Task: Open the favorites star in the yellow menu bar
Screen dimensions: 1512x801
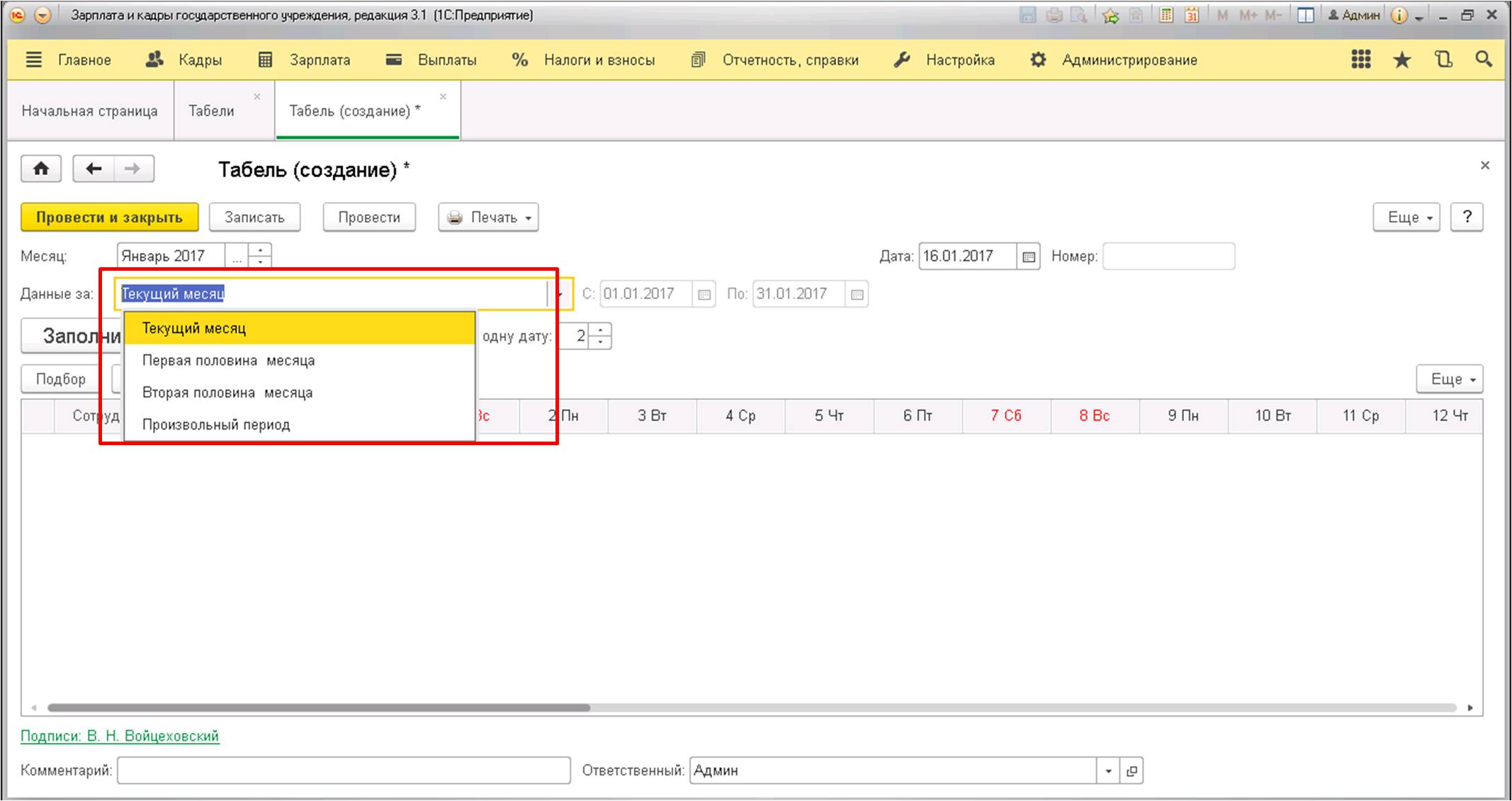Action: [1401, 60]
